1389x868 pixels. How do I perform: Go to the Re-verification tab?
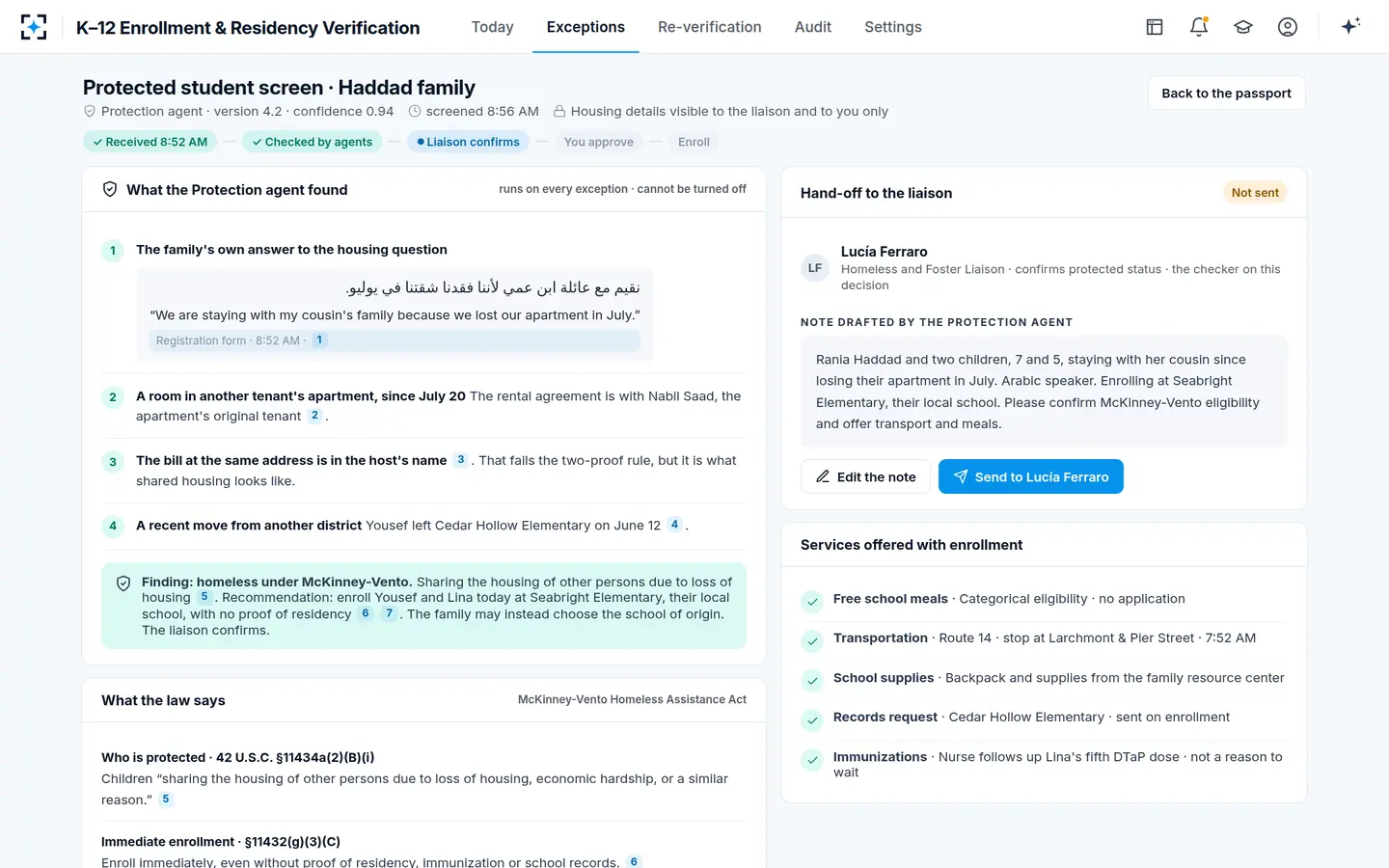[x=710, y=27]
